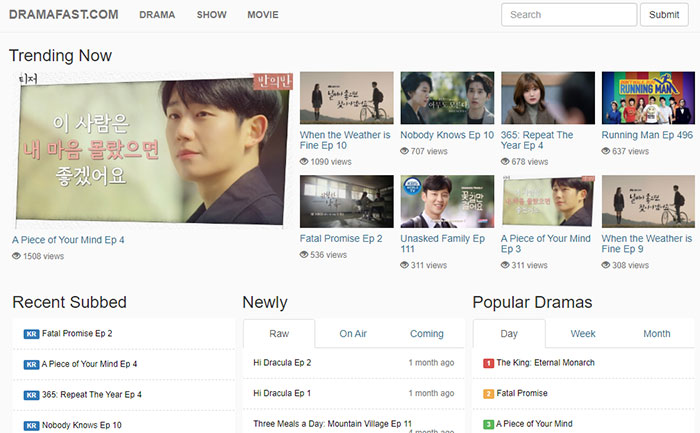Click the eye icon beside 1508 views
The height and width of the screenshot is (433, 700).
[17, 256]
